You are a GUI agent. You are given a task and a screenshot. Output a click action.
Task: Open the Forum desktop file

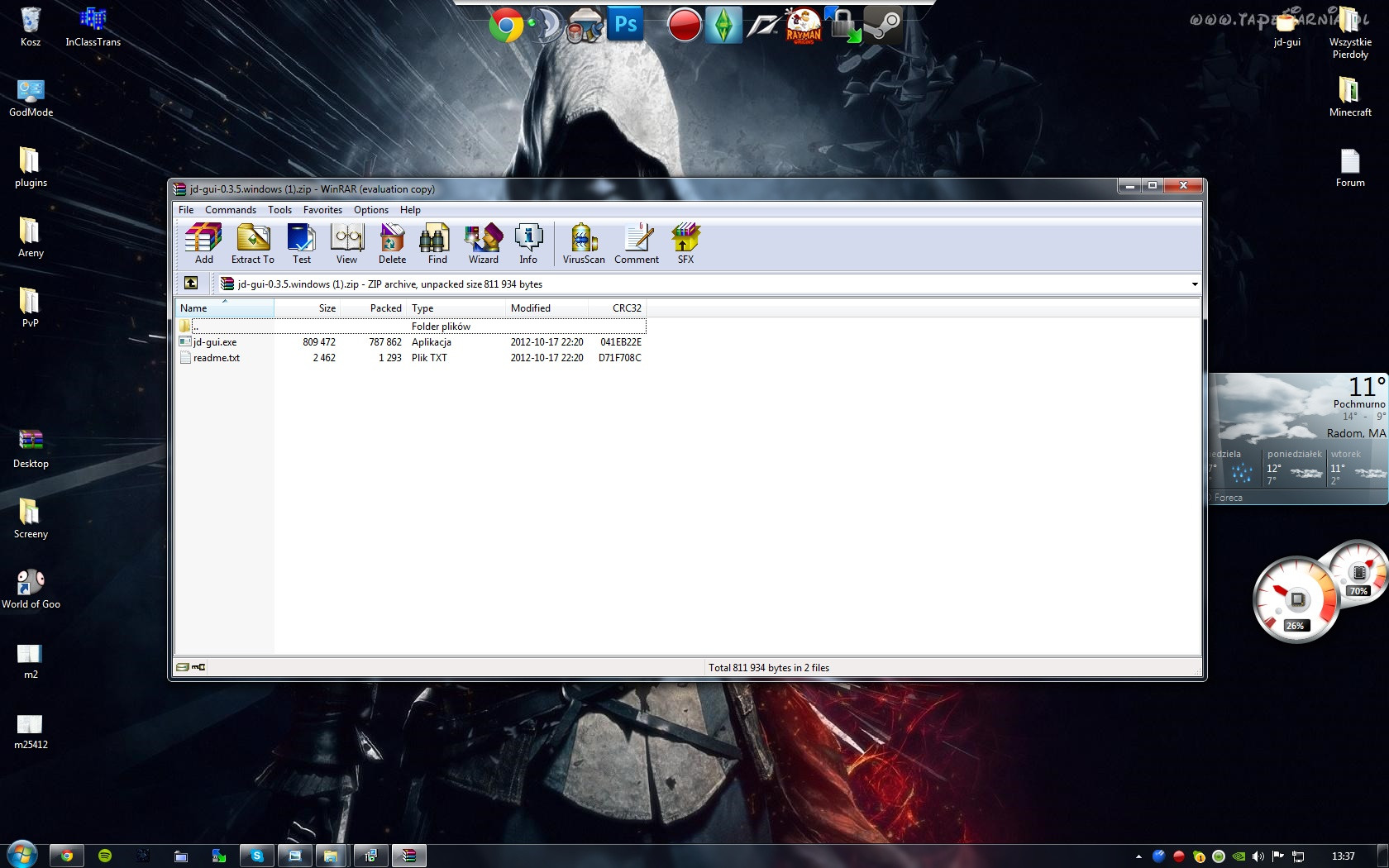point(1350,167)
